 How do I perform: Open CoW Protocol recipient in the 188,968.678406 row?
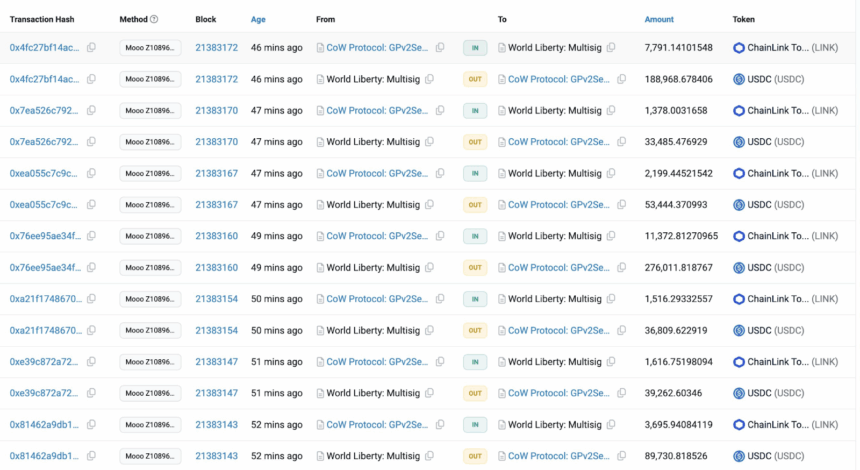(558, 79)
